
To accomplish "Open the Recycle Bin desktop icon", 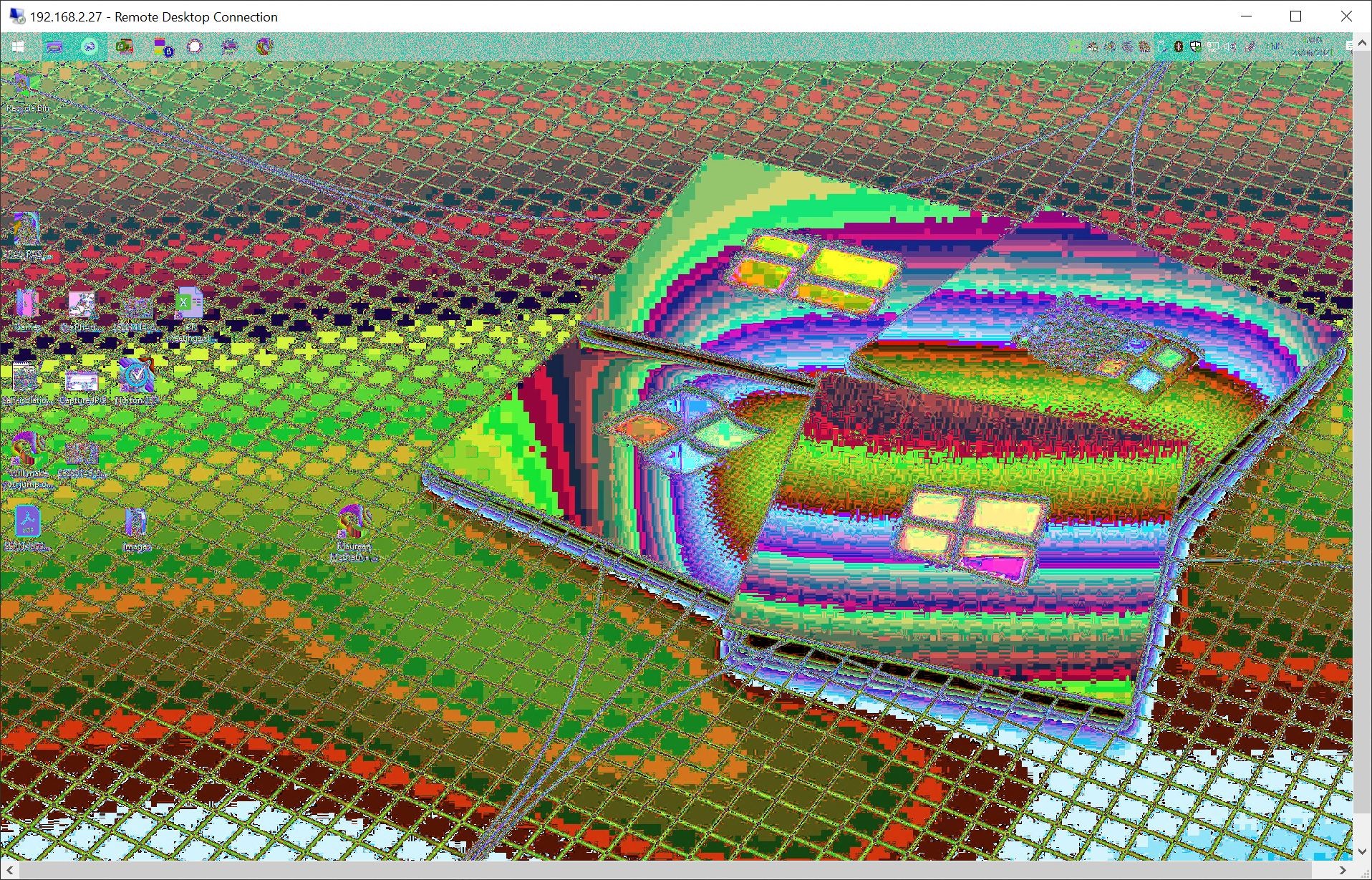I will click(x=28, y=92).
